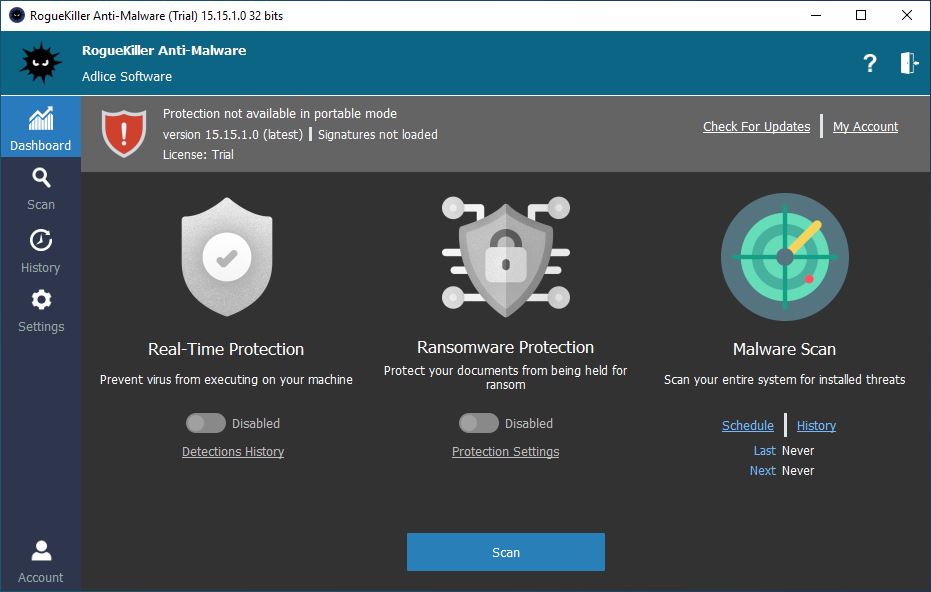Open the History clock sidebar item

(40, 251)
